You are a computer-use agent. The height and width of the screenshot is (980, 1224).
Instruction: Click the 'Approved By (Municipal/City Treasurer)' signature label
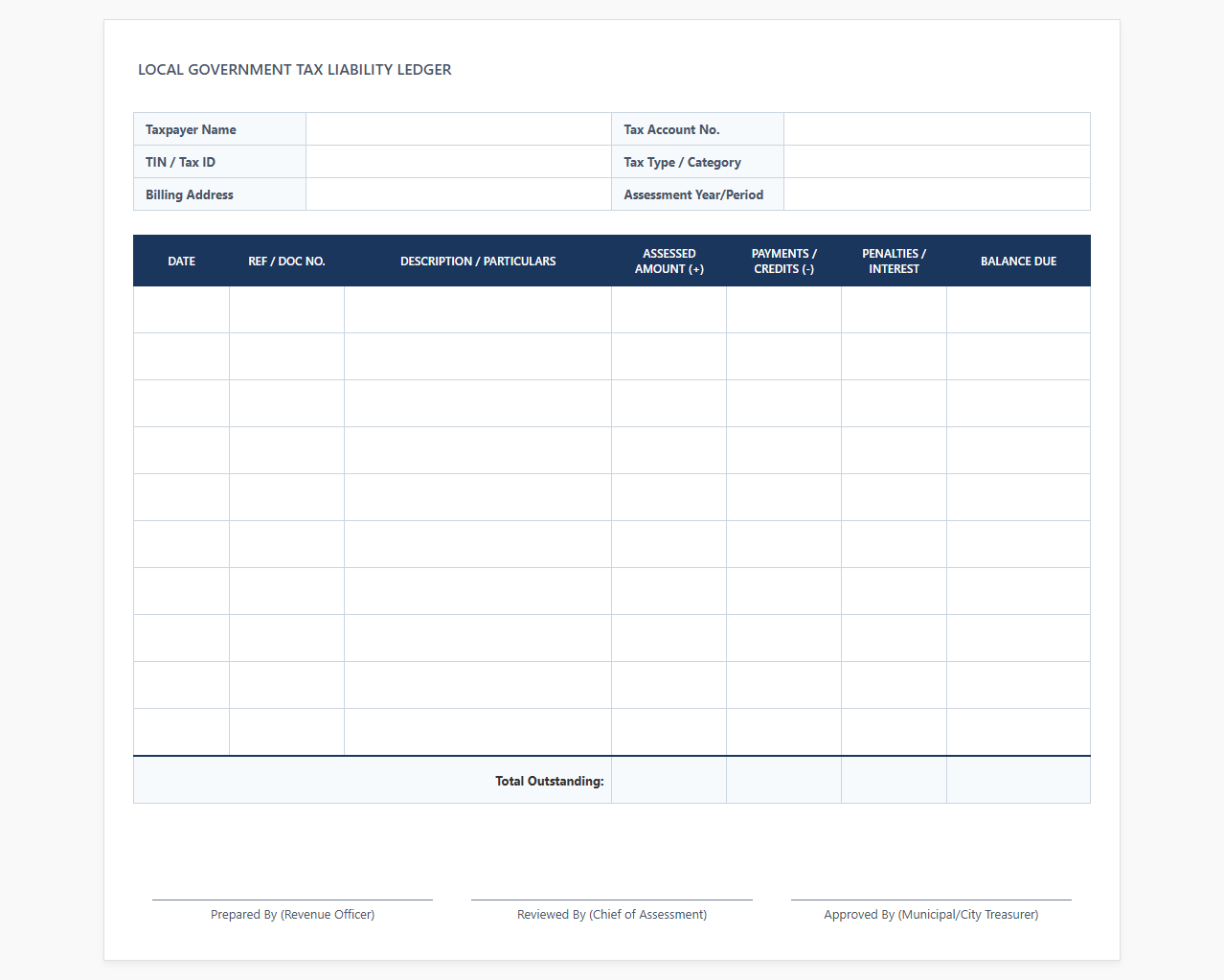click(x=931, y=915)
